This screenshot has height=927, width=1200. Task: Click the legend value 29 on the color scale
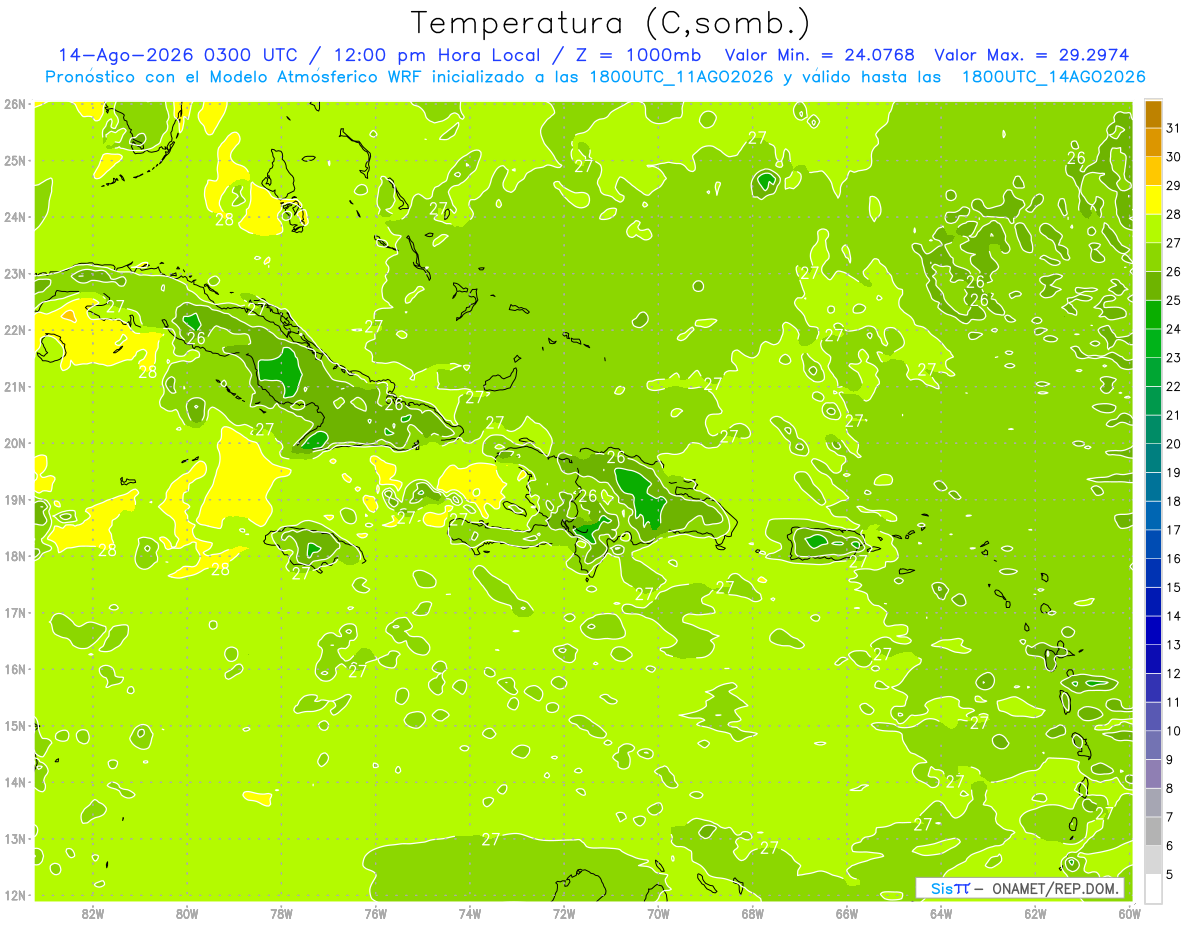[1174, 186]
